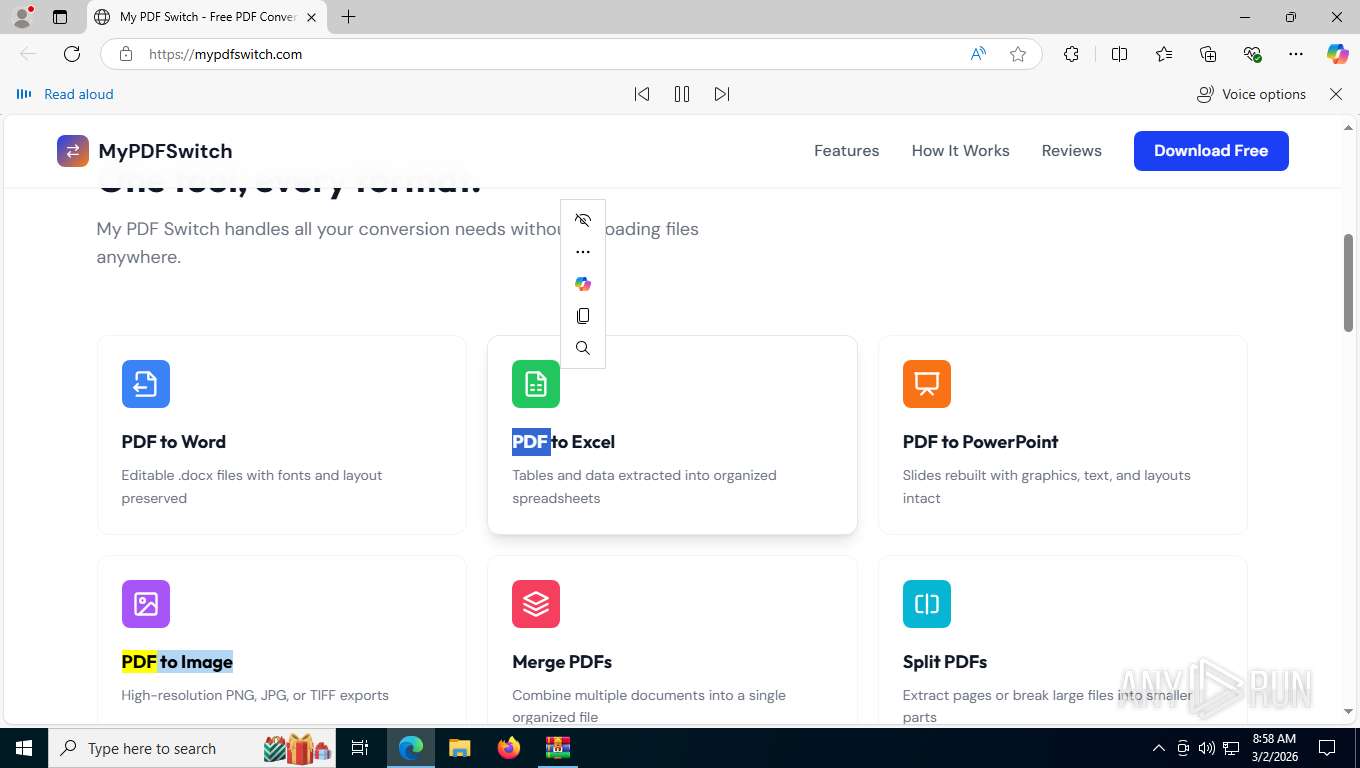Open Voice options for Read aloud

[1251, 94]
